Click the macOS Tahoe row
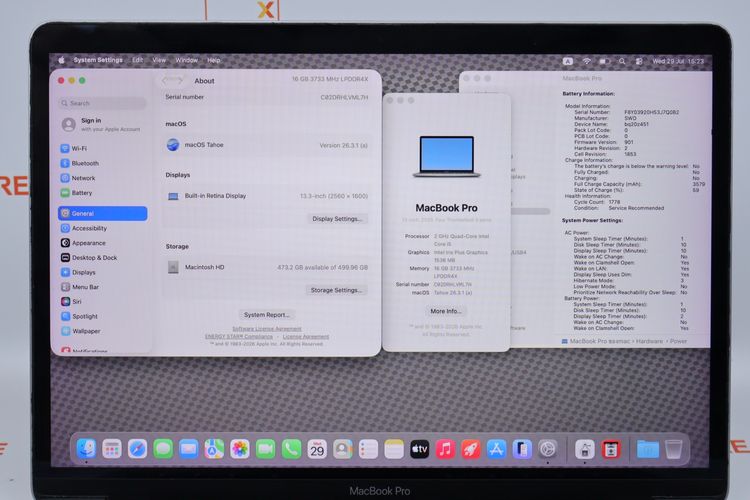 (267, 145)
